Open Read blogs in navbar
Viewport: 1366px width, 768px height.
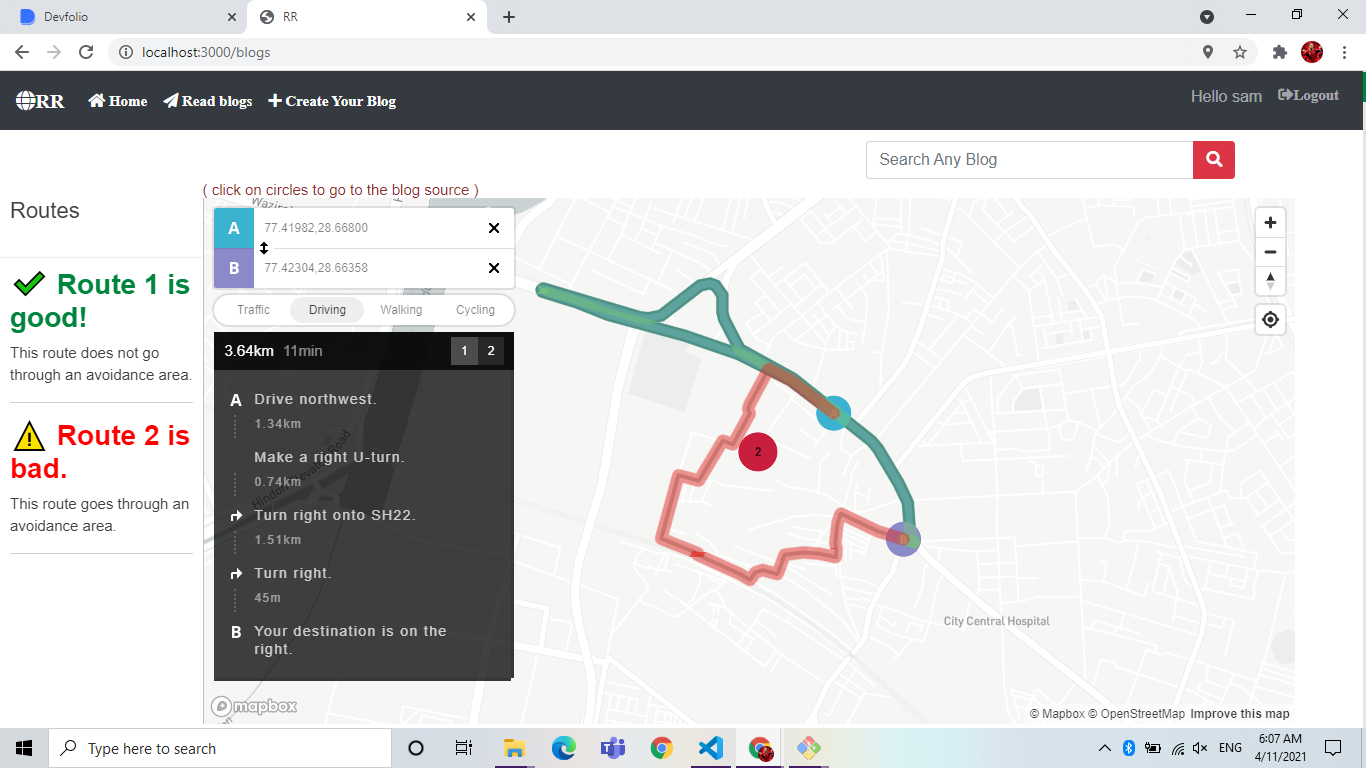[208, 101]
